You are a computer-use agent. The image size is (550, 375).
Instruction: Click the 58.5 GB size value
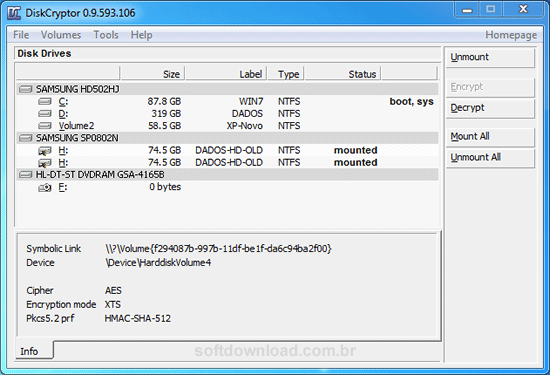pos(165,126)
